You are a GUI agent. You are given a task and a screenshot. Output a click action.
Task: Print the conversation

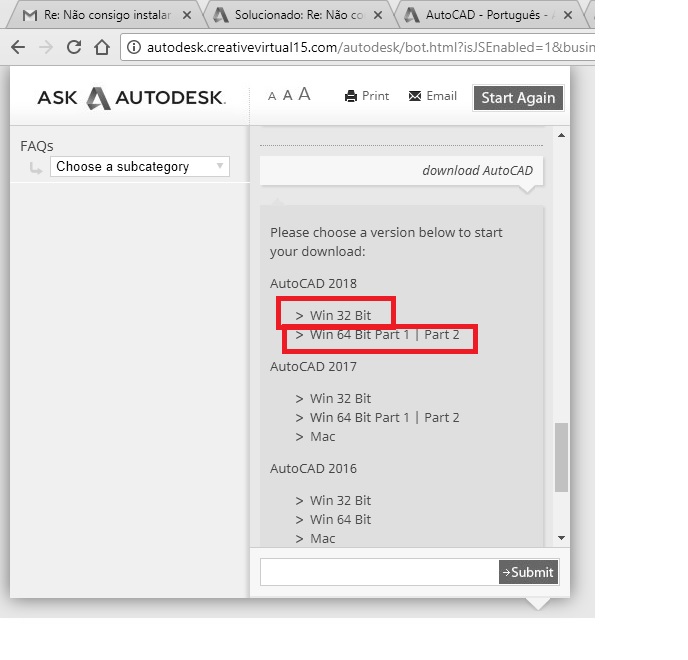pyautogui.click(x=367, y=96)
